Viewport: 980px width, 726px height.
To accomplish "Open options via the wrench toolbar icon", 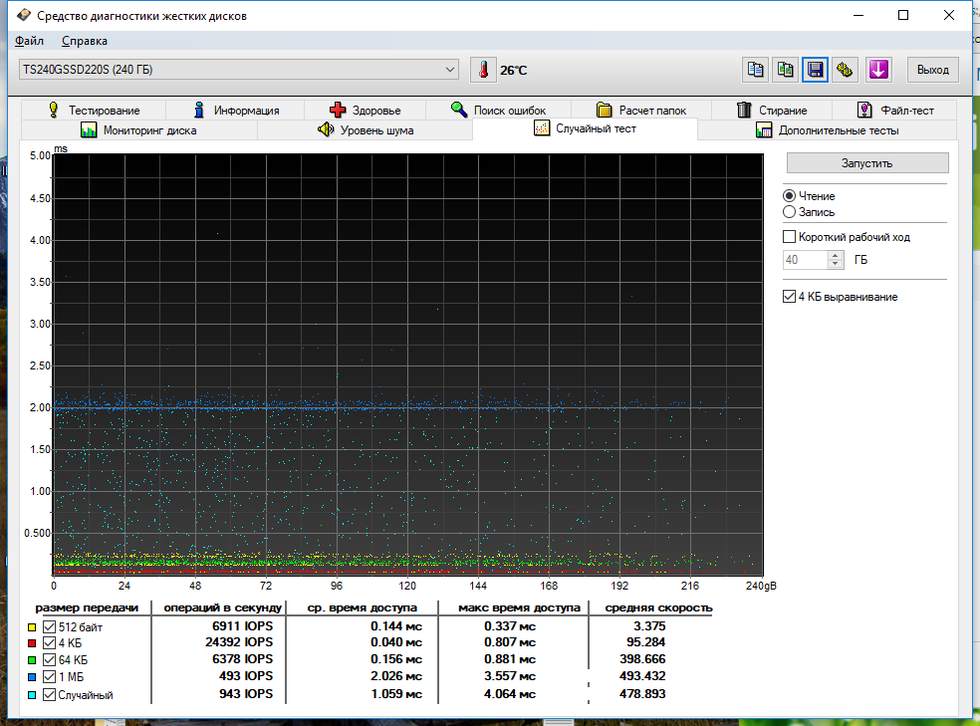I will pos(846,70).
